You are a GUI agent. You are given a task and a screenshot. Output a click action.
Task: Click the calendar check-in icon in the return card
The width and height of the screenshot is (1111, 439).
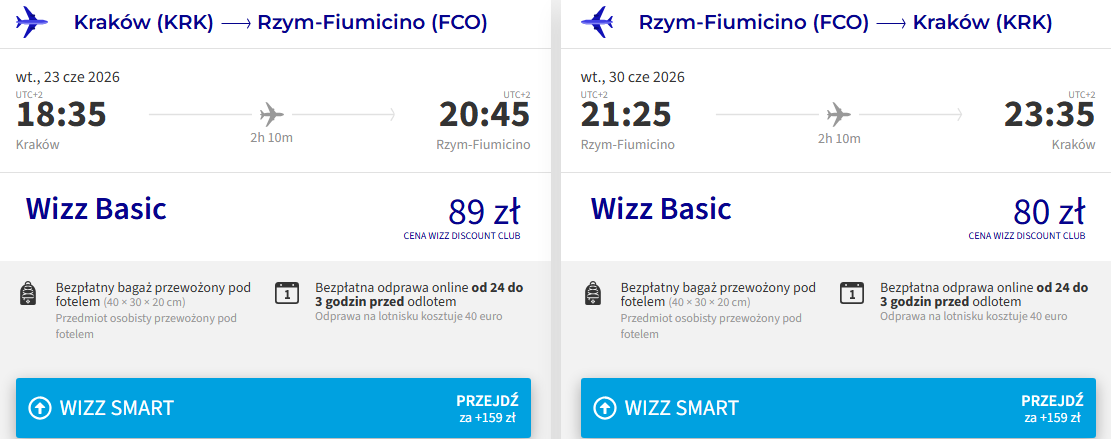tap(852, 292)
